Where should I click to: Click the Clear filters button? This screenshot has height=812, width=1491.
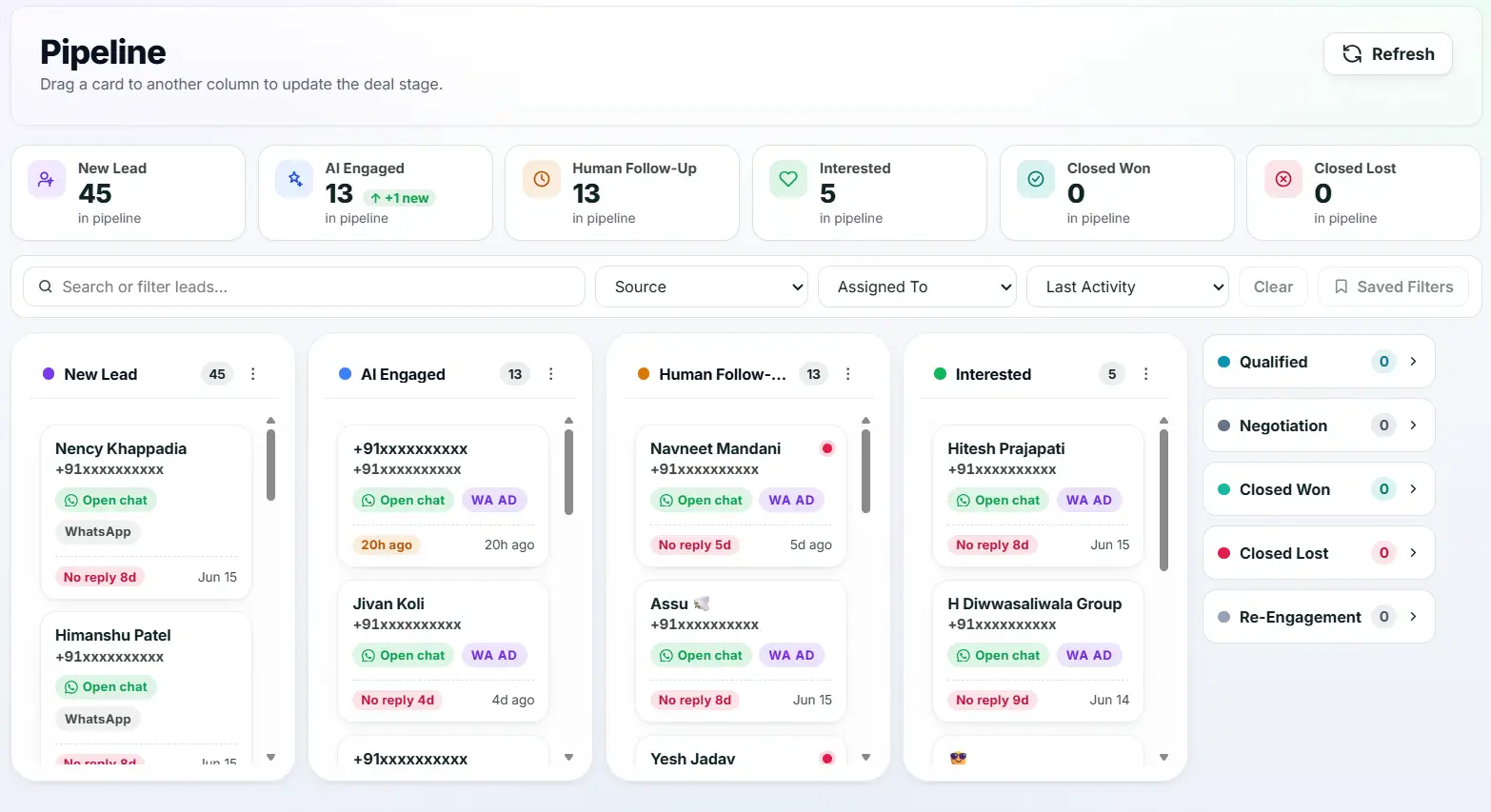[1273, 287]
